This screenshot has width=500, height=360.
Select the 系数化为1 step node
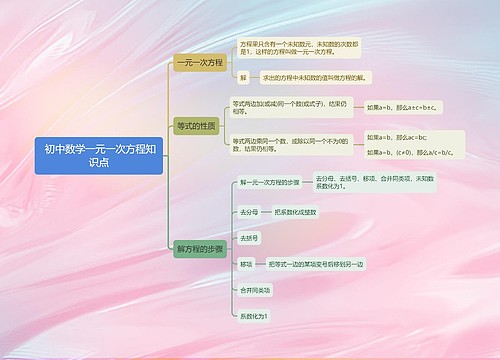tap(254, 316)
